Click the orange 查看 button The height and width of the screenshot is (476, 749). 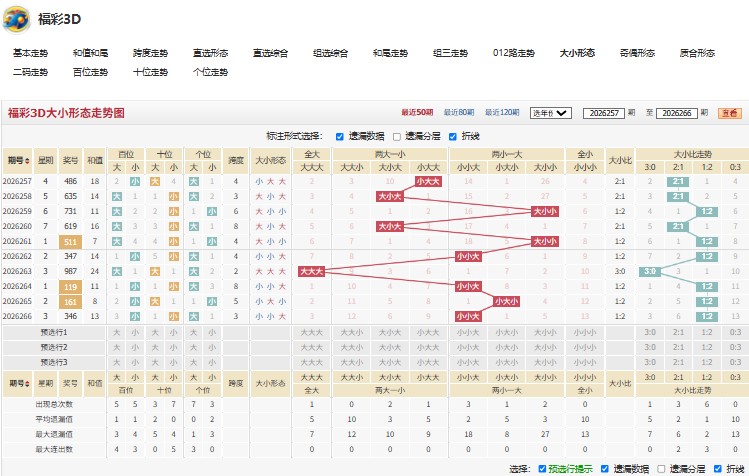(730, 113)
